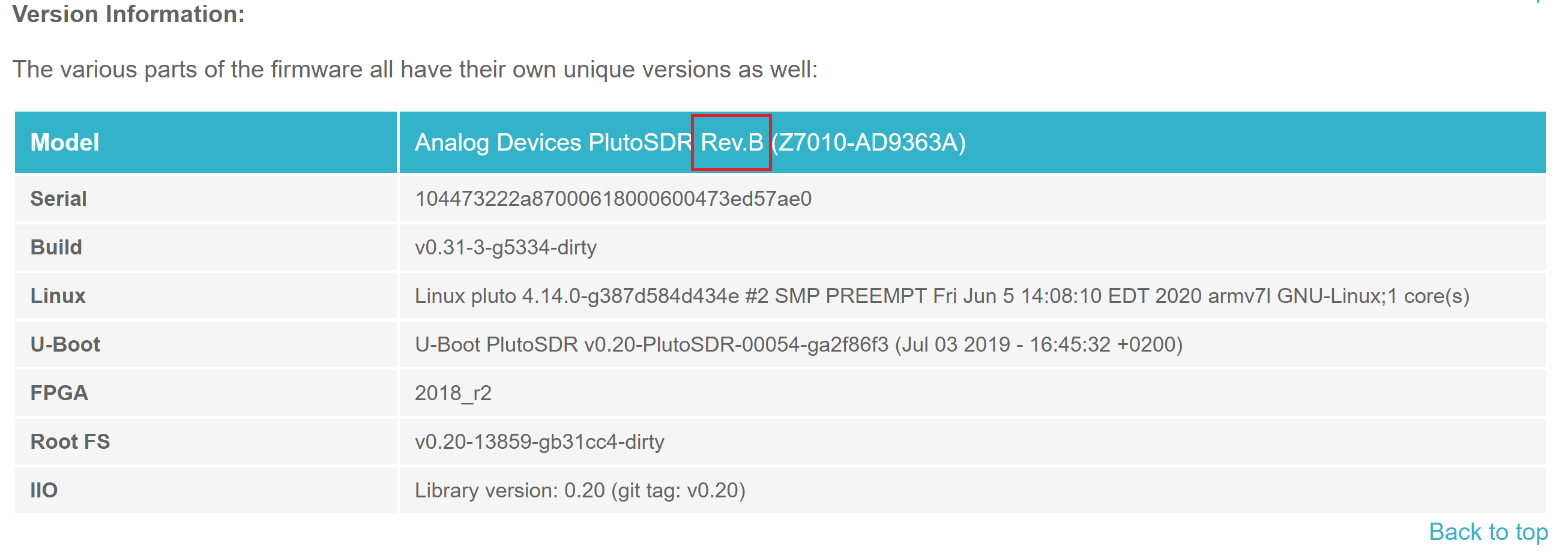This screenshot has width=1568, height=552.
Task: Click the Z7010-AD9363A text in Model row
Action: coord(869,142)
